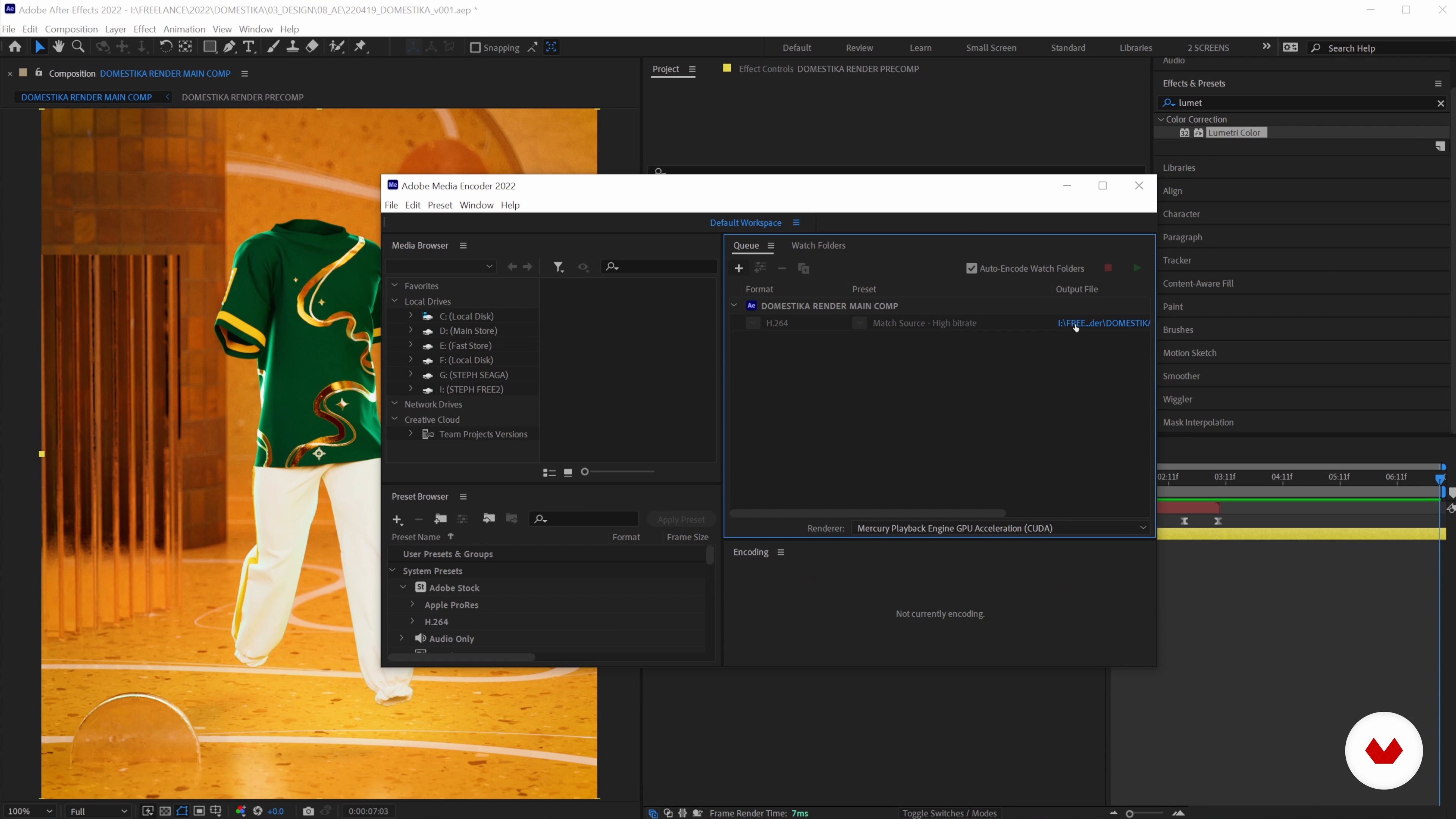The image size is (1456, 819).
Task: Select the Type text tool
Action: pyautogui.click(x=249, y=47)
